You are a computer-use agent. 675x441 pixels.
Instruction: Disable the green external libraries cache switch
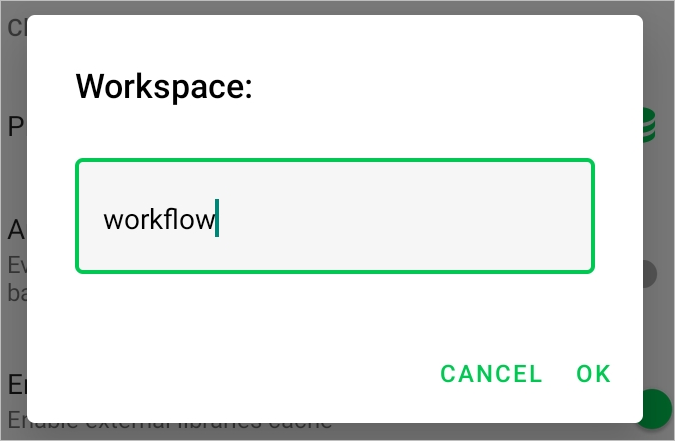655,406
